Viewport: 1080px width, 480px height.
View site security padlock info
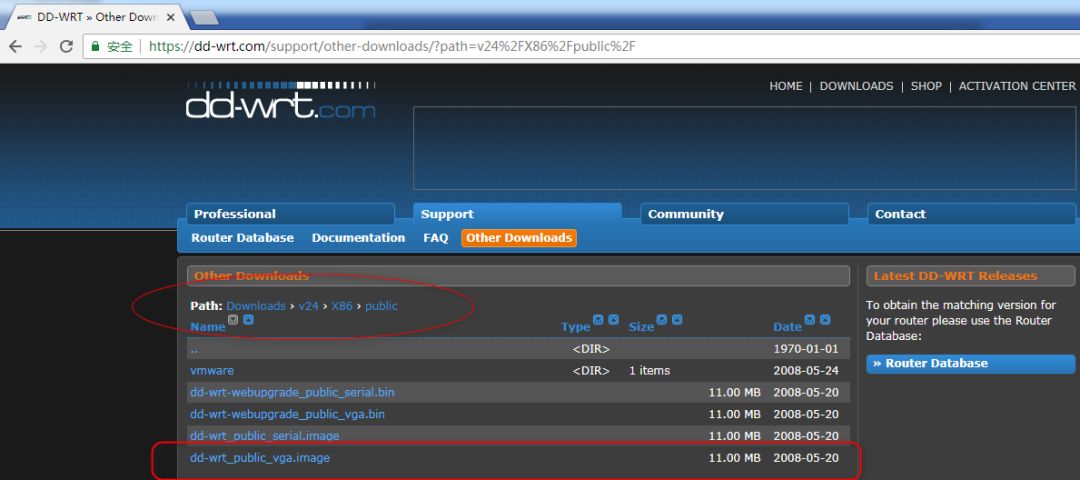click(96, 46)
